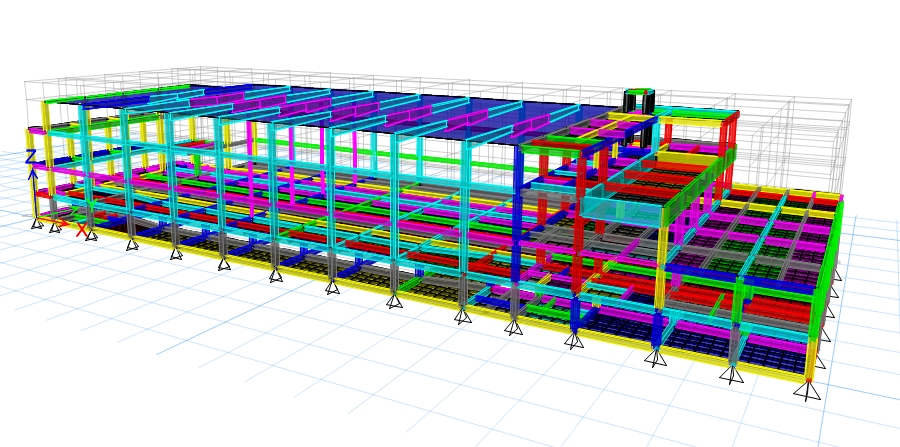
Task: Pick the support symbol beneath the front blue column
Action: pos(573,340)
